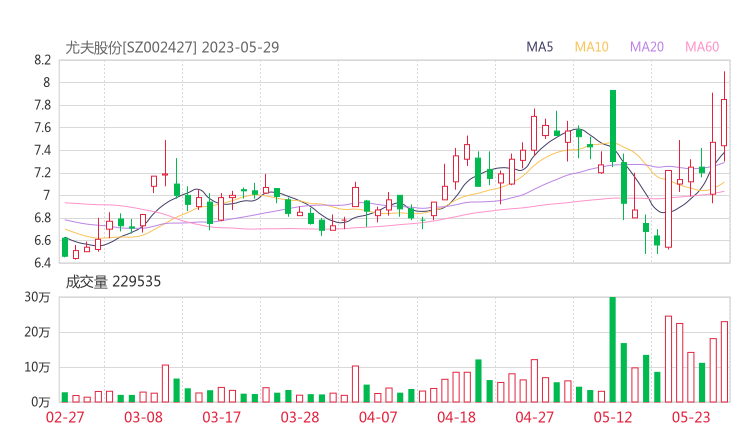Click the 04-27 date axis label
The image size is (740, 440).
tap(534, 417)
